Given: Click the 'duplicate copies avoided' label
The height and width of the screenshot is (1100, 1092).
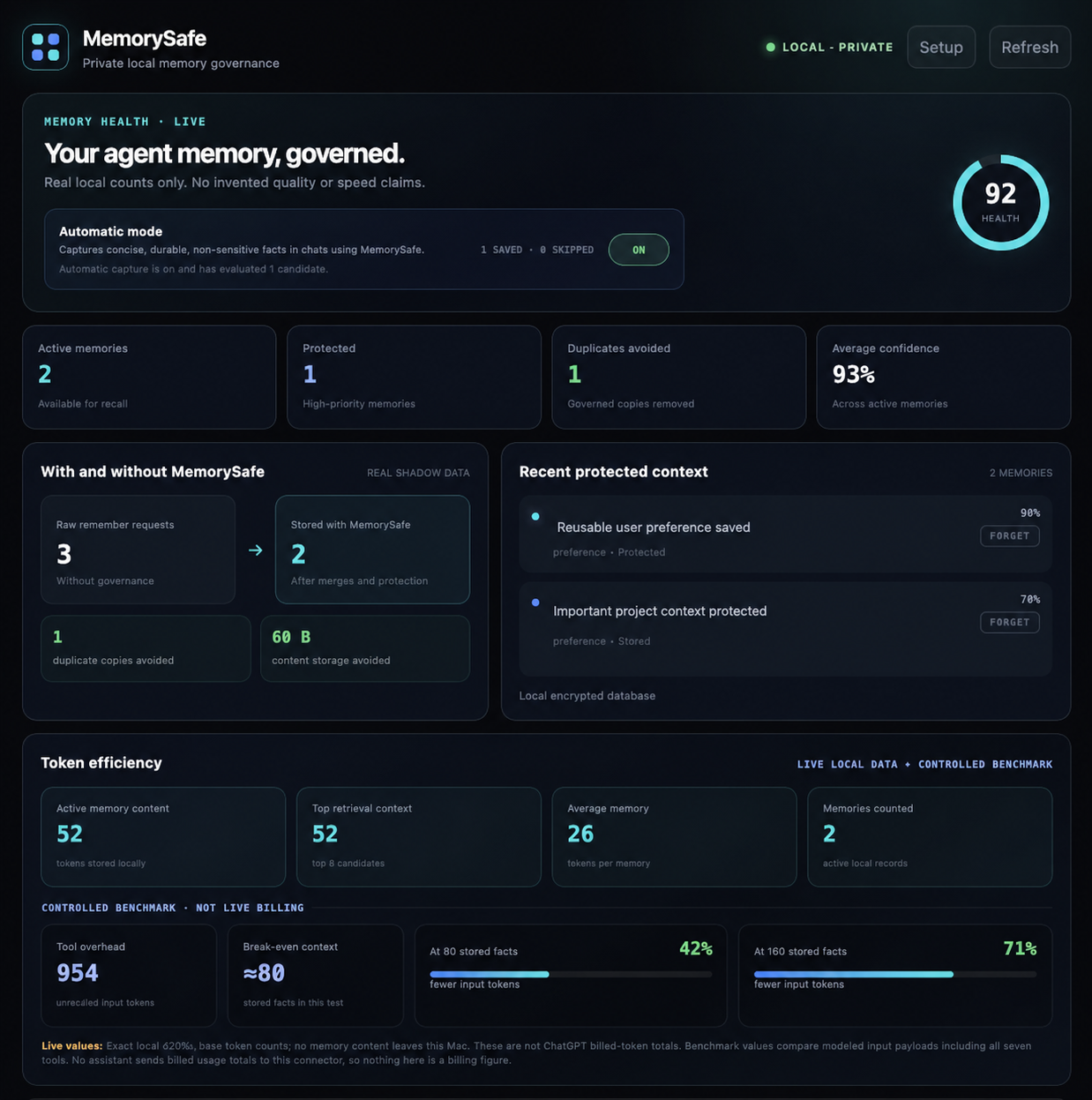Looking at the screenshot, I should [113, 660].
